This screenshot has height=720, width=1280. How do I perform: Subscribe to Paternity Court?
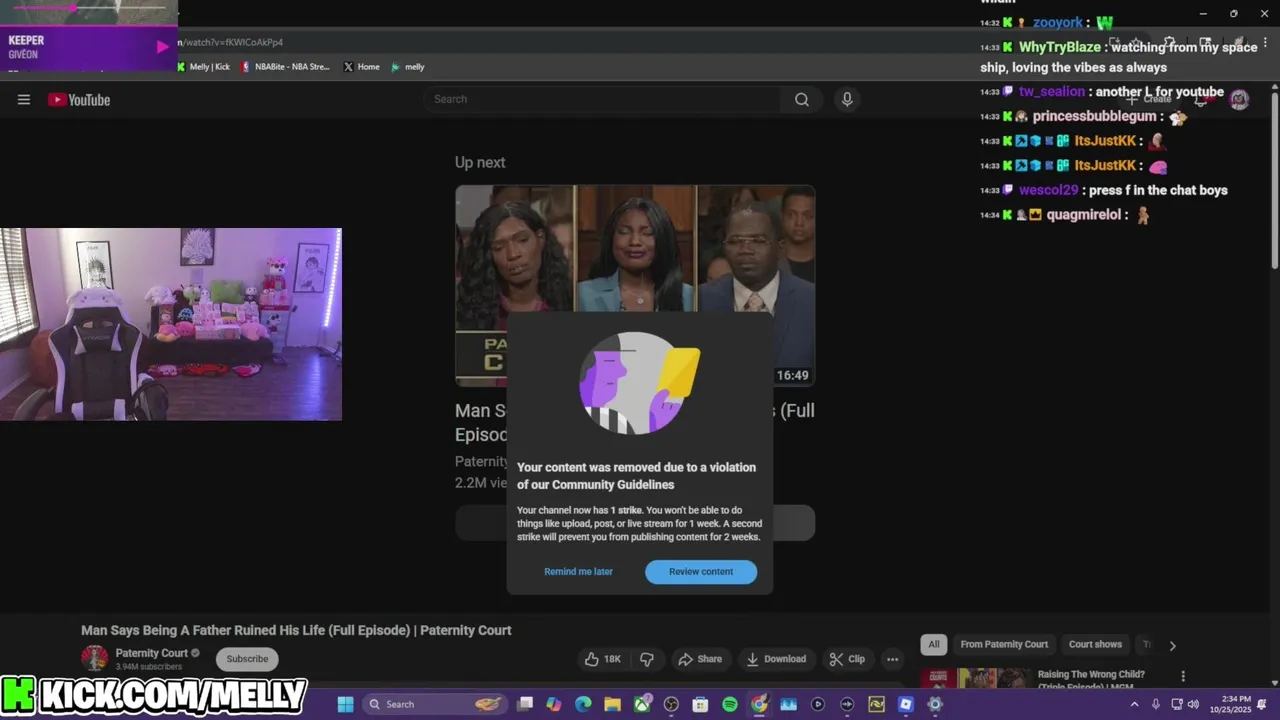tap(247, 659)
